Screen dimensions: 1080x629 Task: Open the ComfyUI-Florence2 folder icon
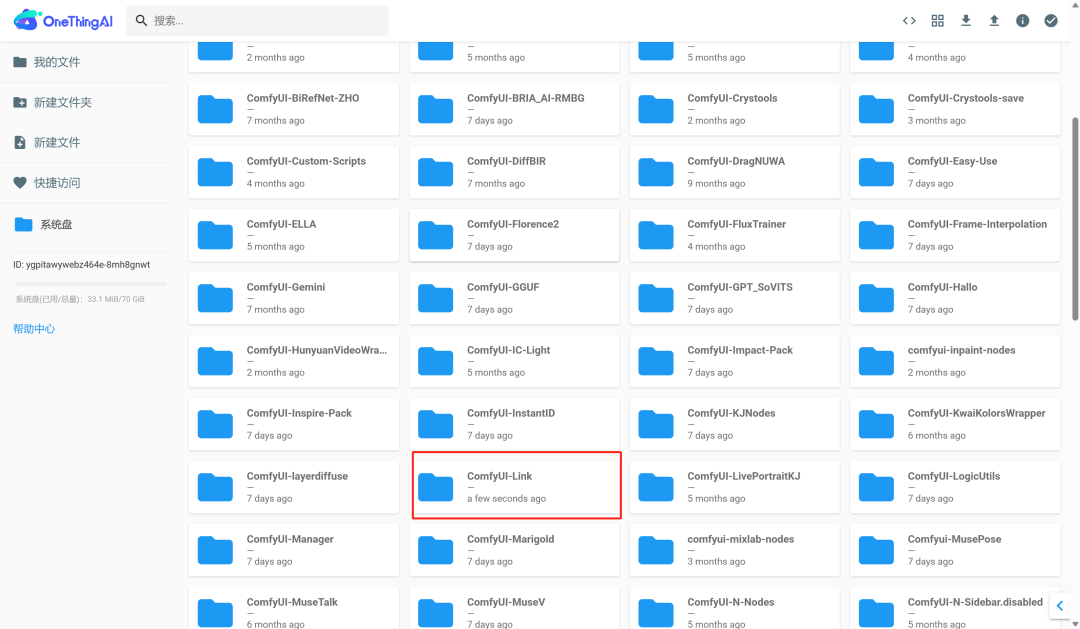point(435,235)
